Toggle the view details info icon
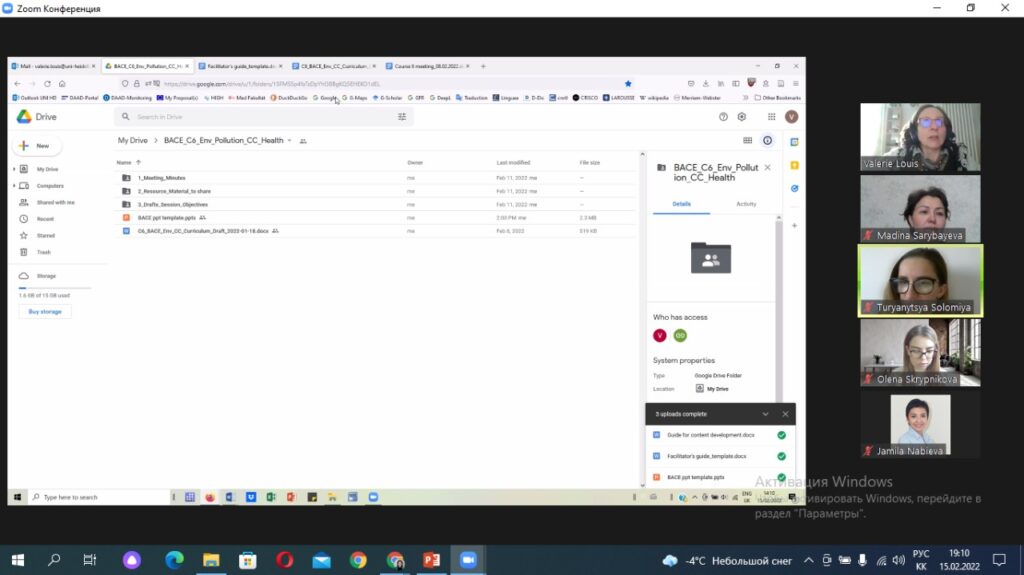The width and height of the screenshot is (1024, 575). 767,140
